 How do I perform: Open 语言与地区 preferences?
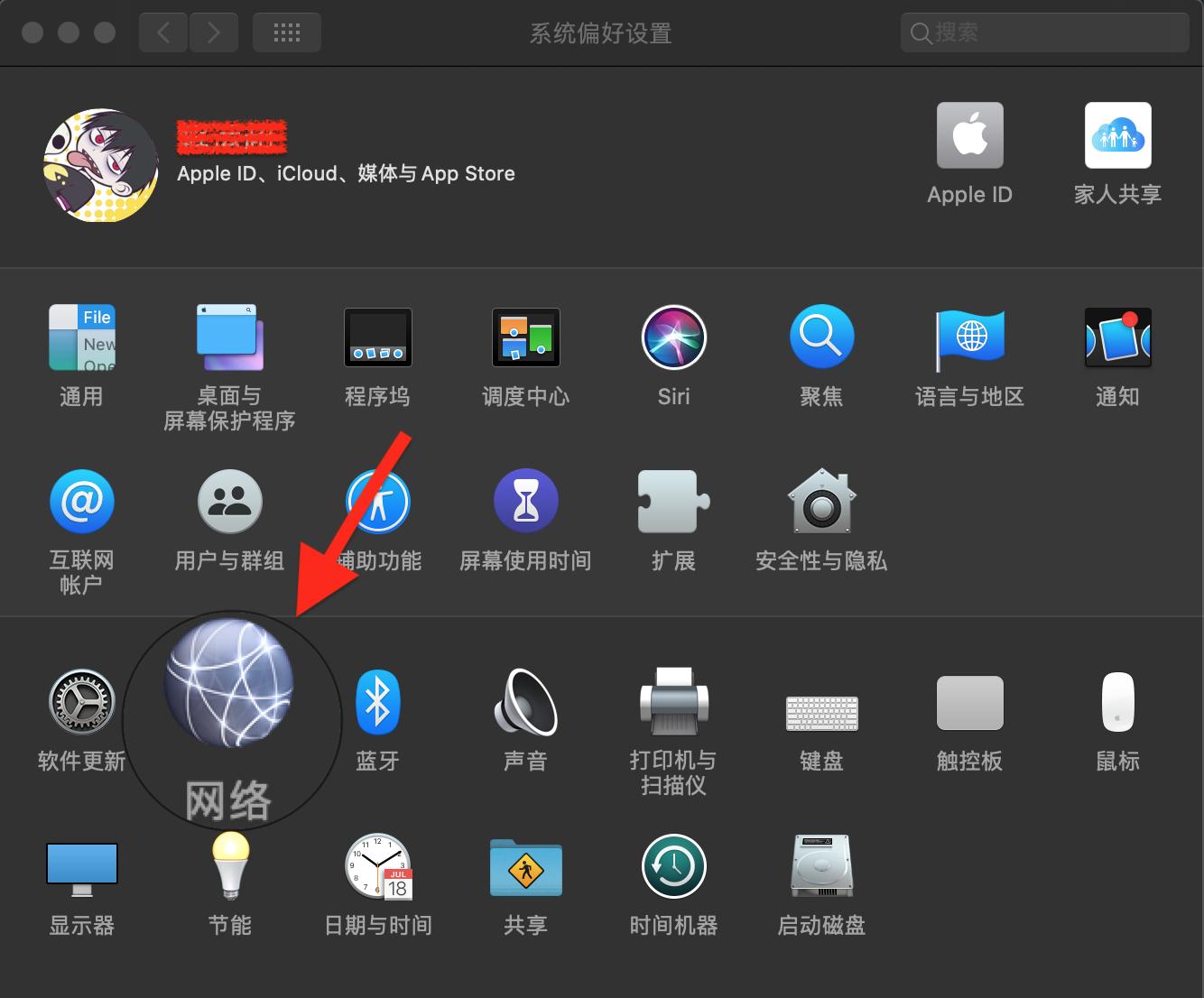click(969, 337)
